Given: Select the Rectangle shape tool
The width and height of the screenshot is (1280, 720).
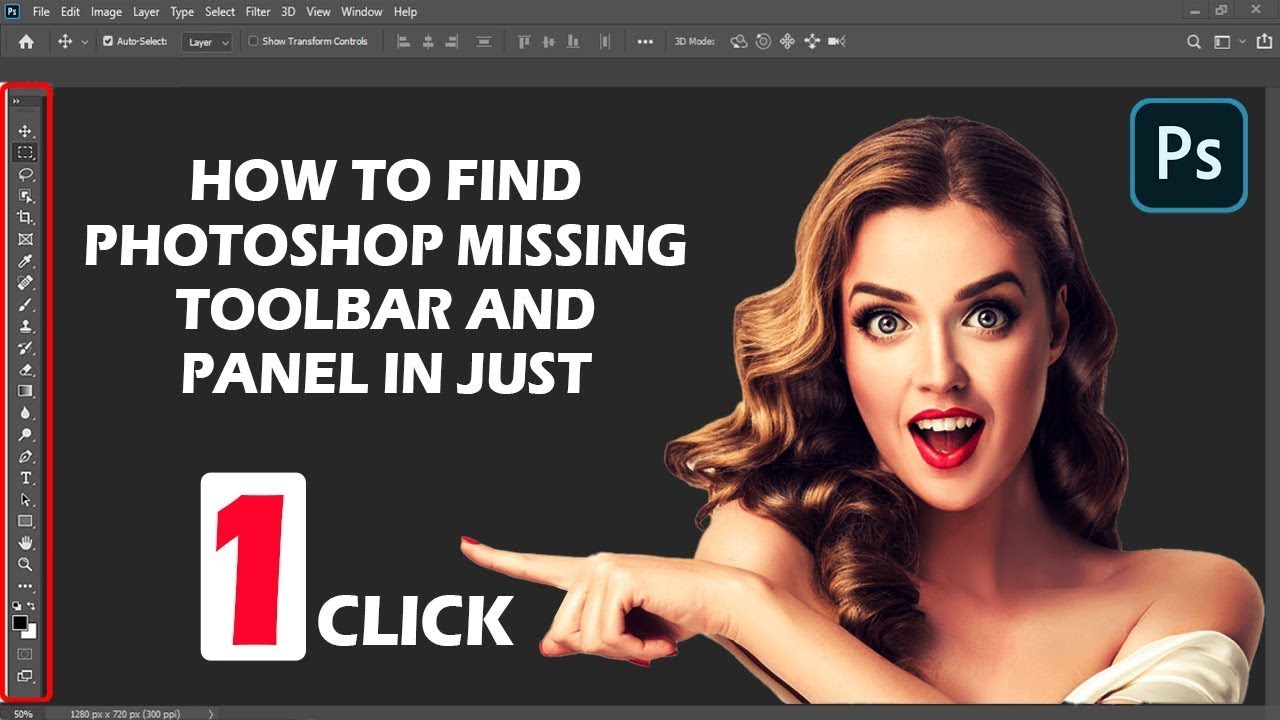Looking at the screenshot, I should click(25, 521).
